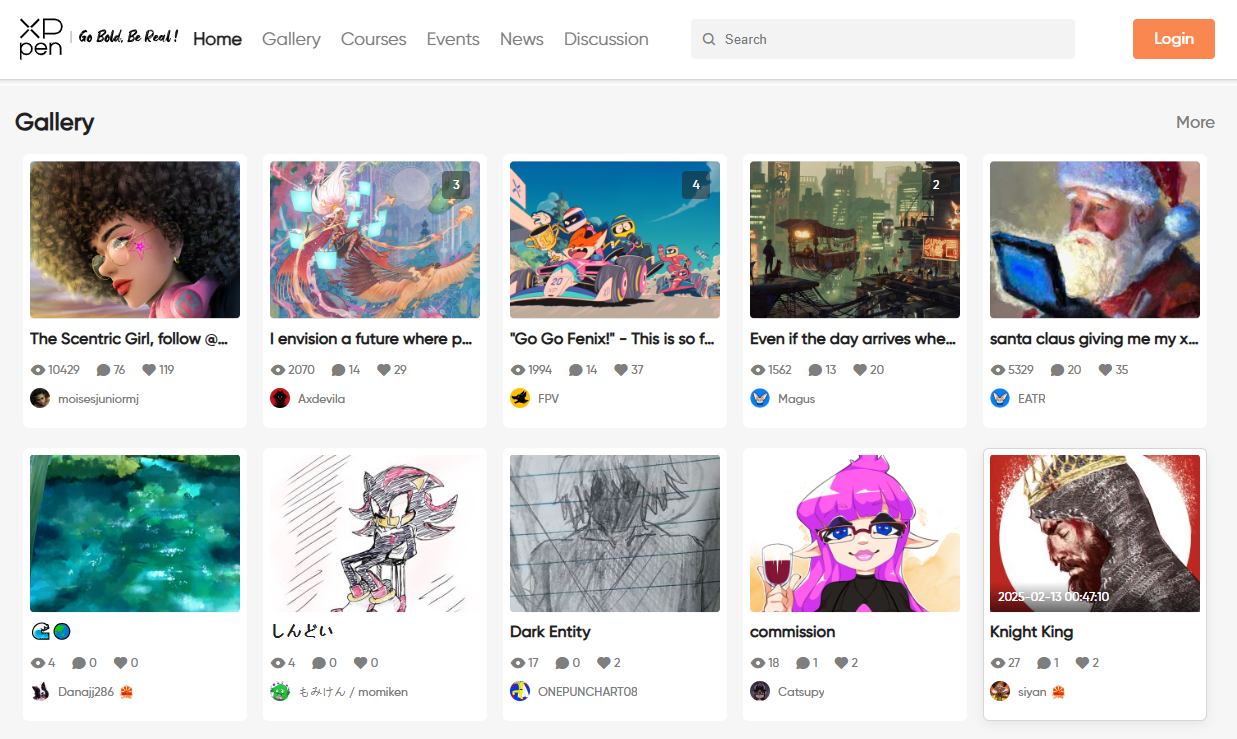Open the Santa Claus artwork thumbnail
Image resolution: width=1237 pixels, height=739 pixels.
click(x=1094, y=240)
